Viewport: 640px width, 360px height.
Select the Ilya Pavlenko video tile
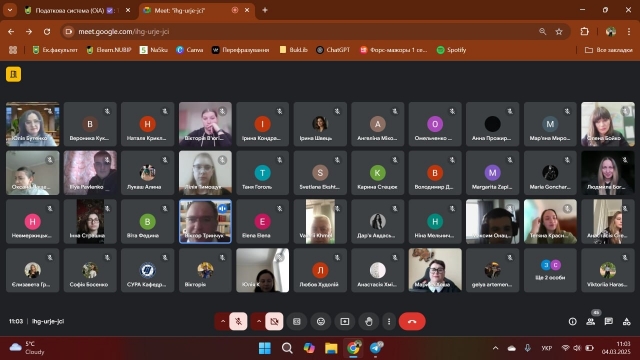90,173
